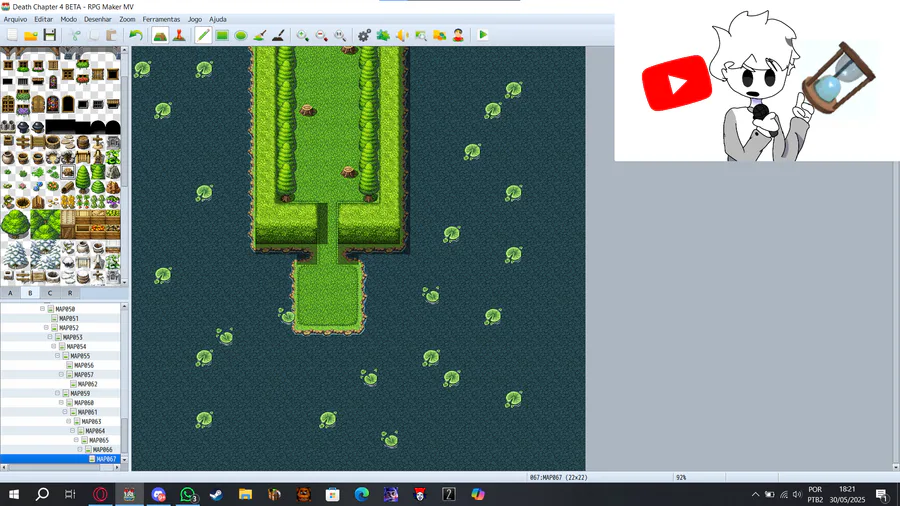Collapse the MAP050 tree node
900x506 pixels.
[x=42, y=309]
